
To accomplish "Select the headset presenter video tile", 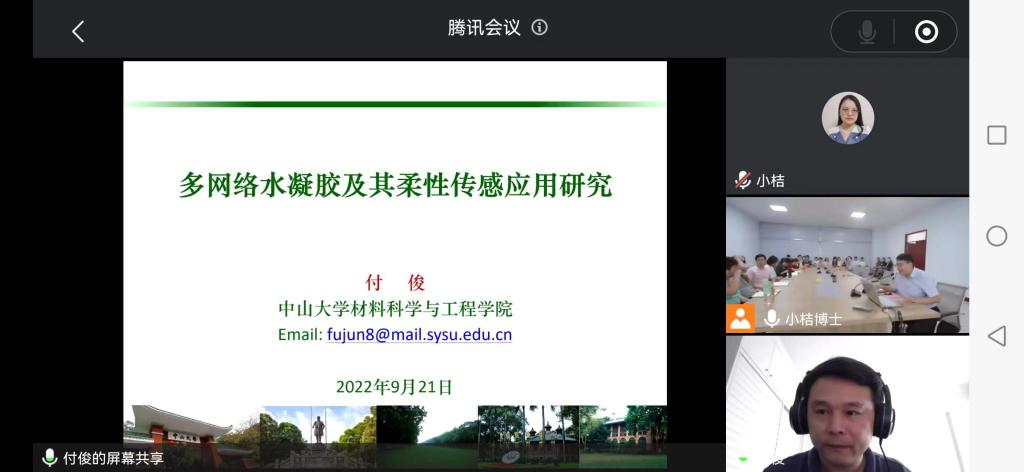I will tap(847, 405).
